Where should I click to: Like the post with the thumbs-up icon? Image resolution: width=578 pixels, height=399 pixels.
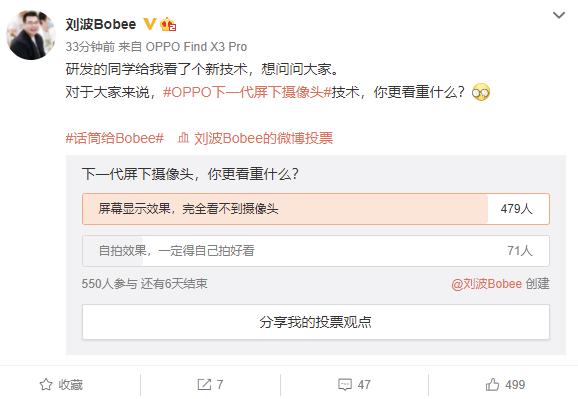tap(492, 385)
